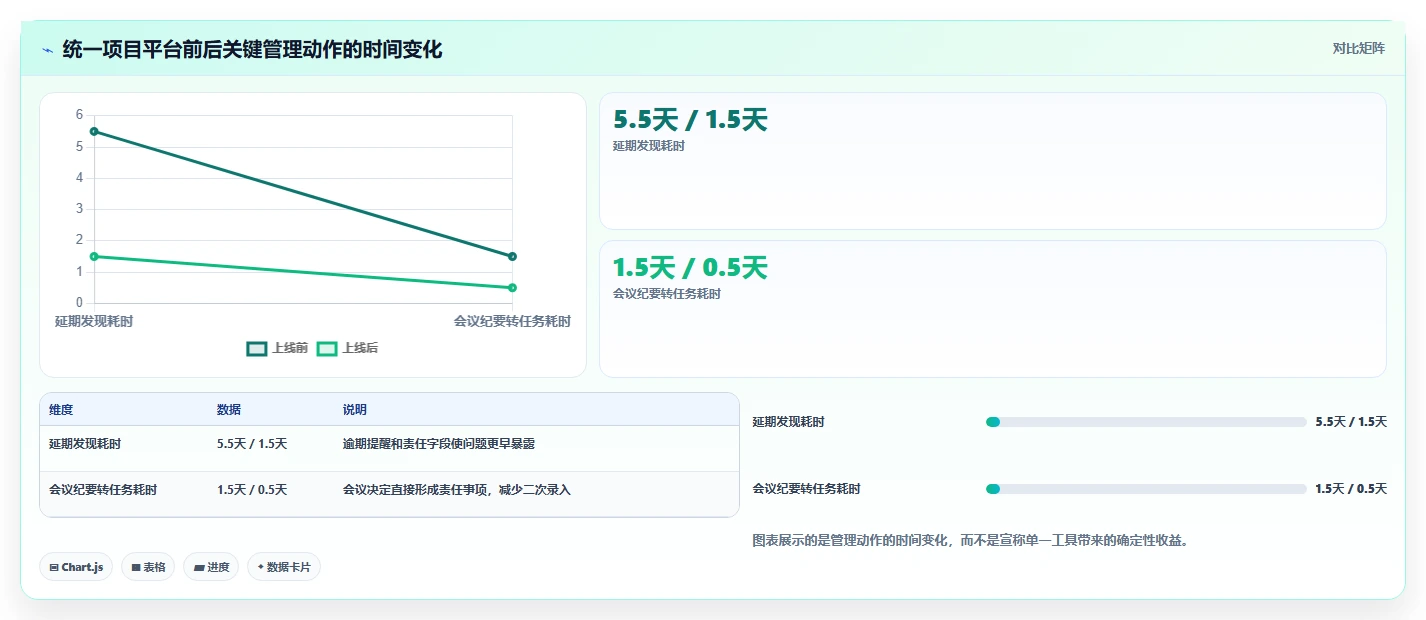Click the 进度 tag chip
Image resolution: width=1426 pixels, height=620 pixels.
(x=211, y=567)
